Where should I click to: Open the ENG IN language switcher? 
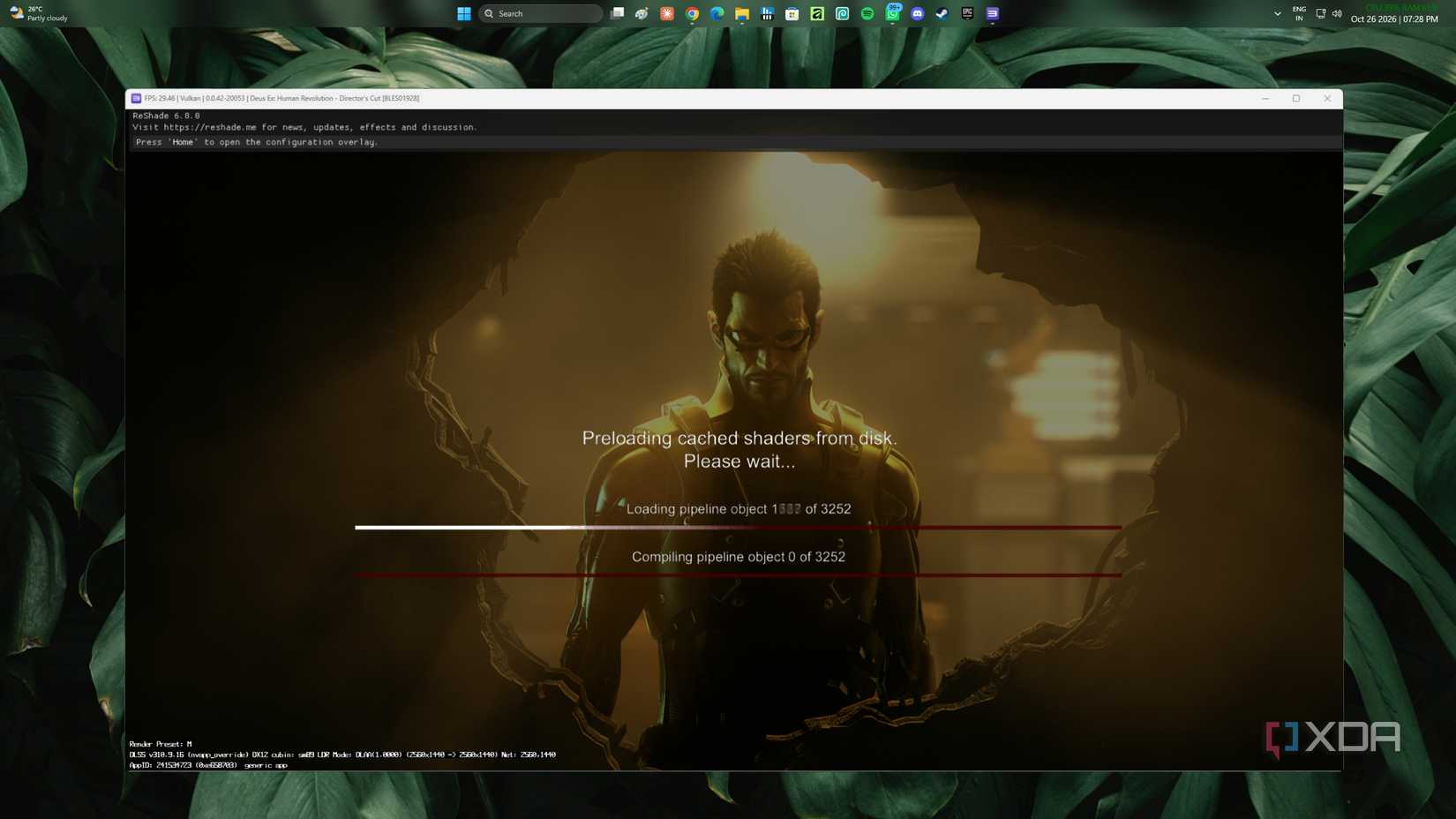1299,13
